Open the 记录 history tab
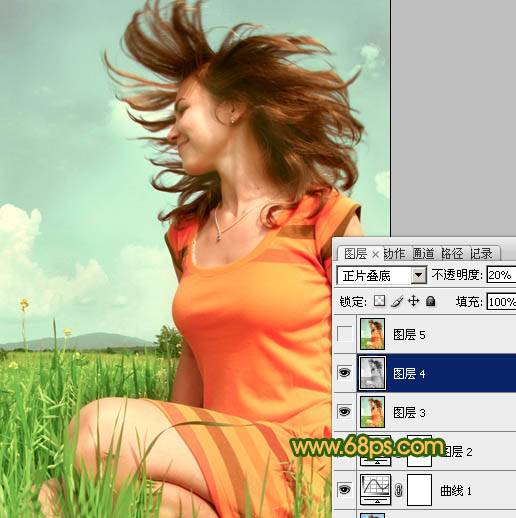516x518 pixels. click(481, 254)
